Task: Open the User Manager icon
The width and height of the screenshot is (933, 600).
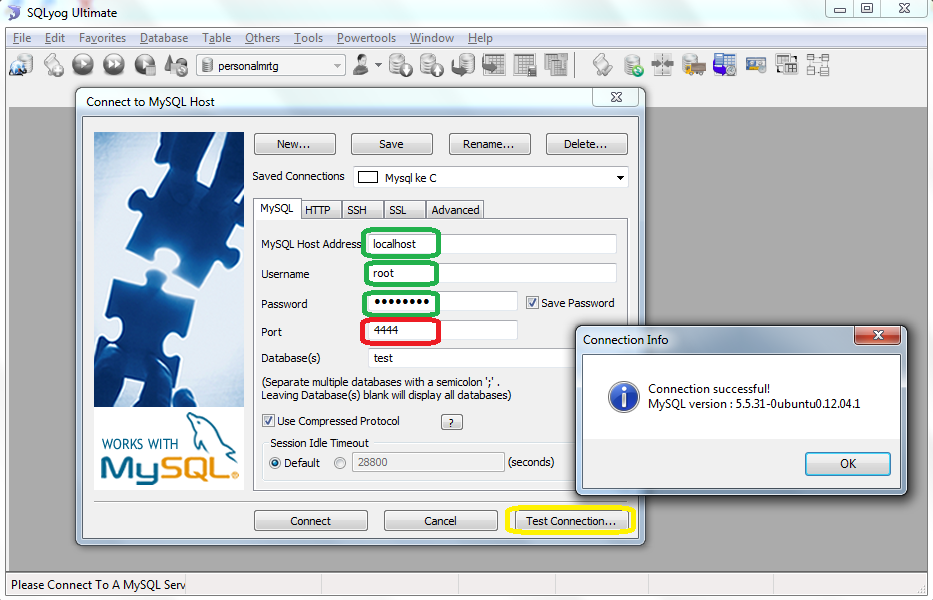Action: point(361,64)
